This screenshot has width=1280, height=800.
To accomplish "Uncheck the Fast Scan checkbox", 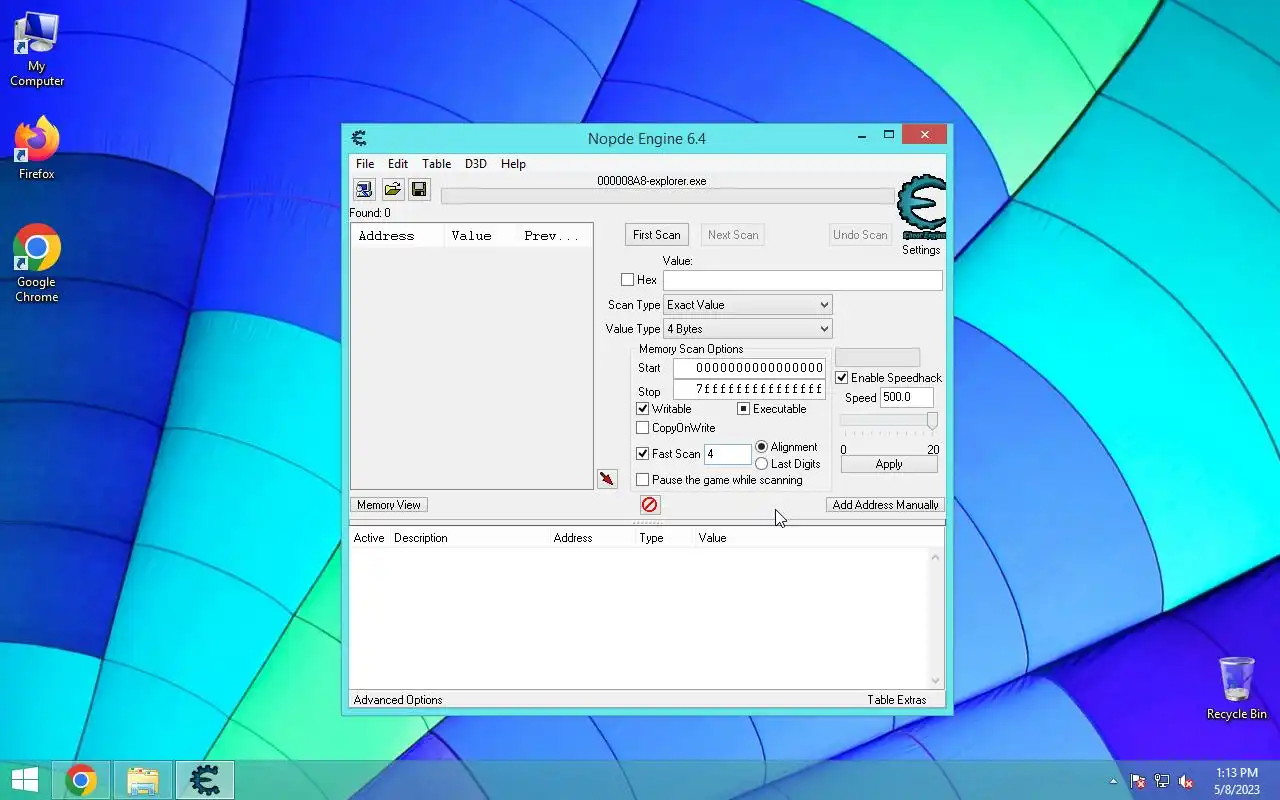I will click(643, 454).
